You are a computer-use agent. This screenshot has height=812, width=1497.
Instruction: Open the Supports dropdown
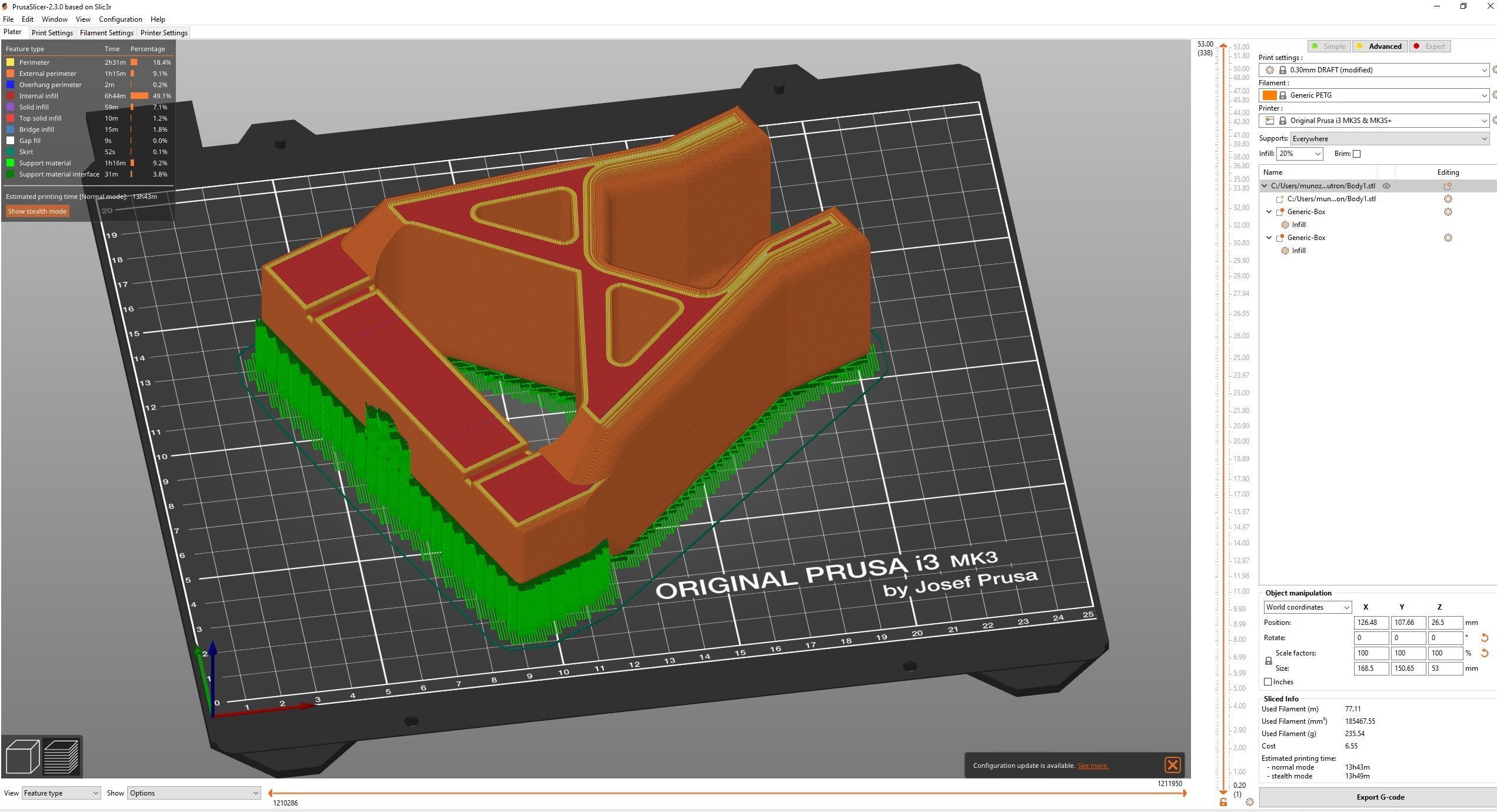coord(1389,139)
